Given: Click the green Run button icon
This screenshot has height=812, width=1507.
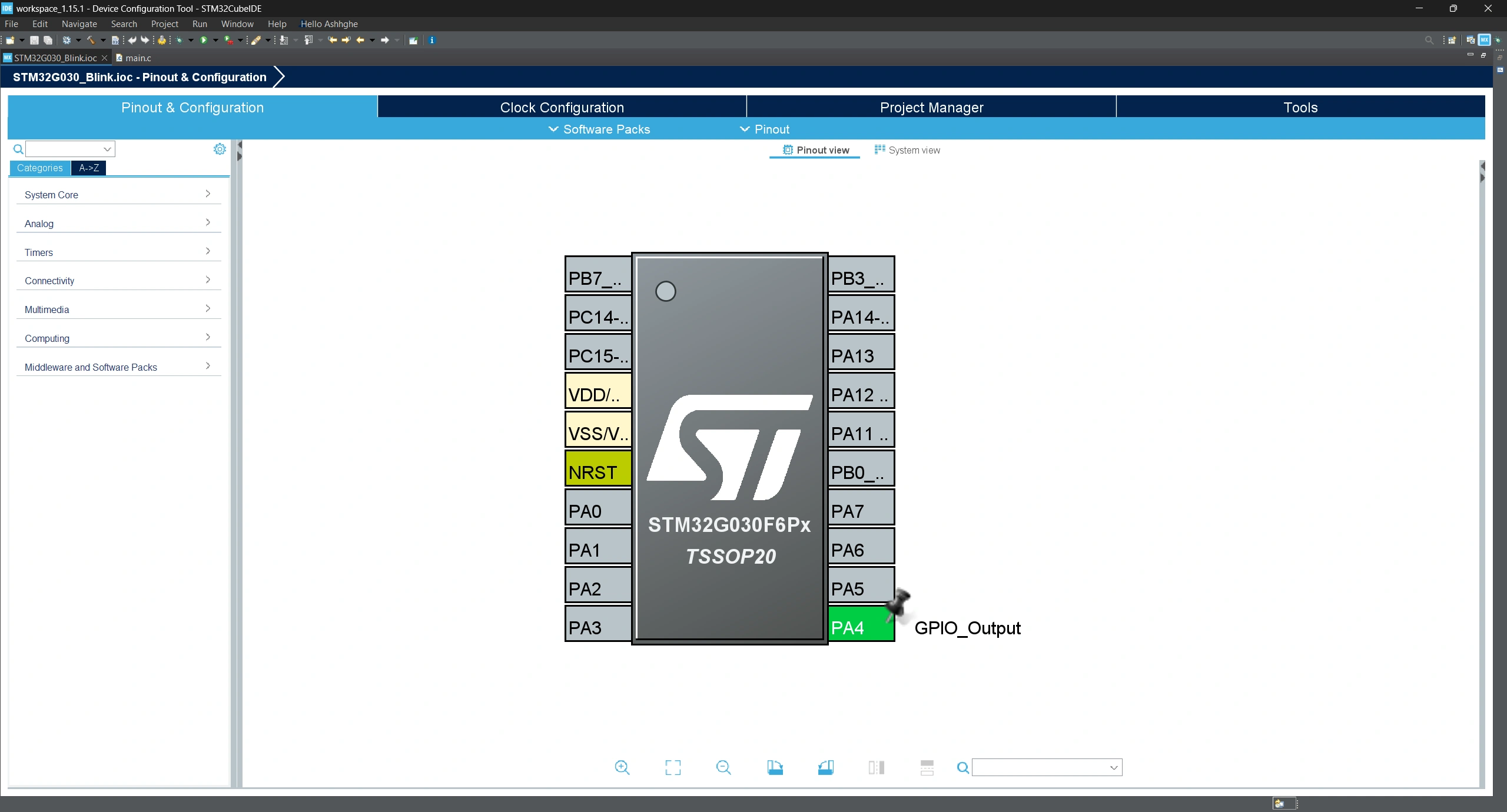Looking at the screenshot, I should pyautogui.click(x=204, y=40).
